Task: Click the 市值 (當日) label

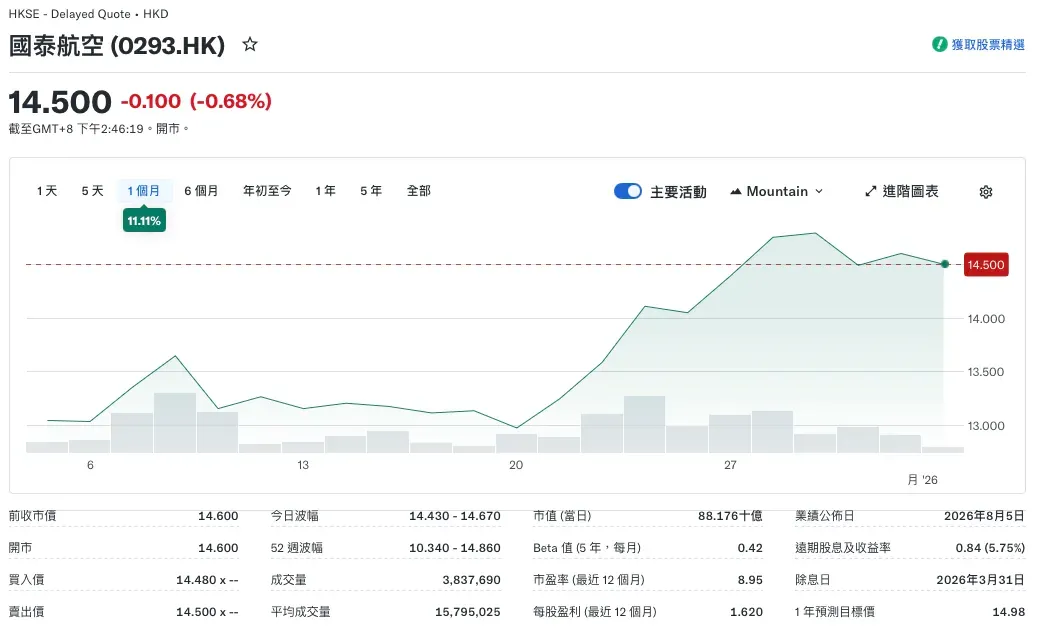Action: [562, 516]
